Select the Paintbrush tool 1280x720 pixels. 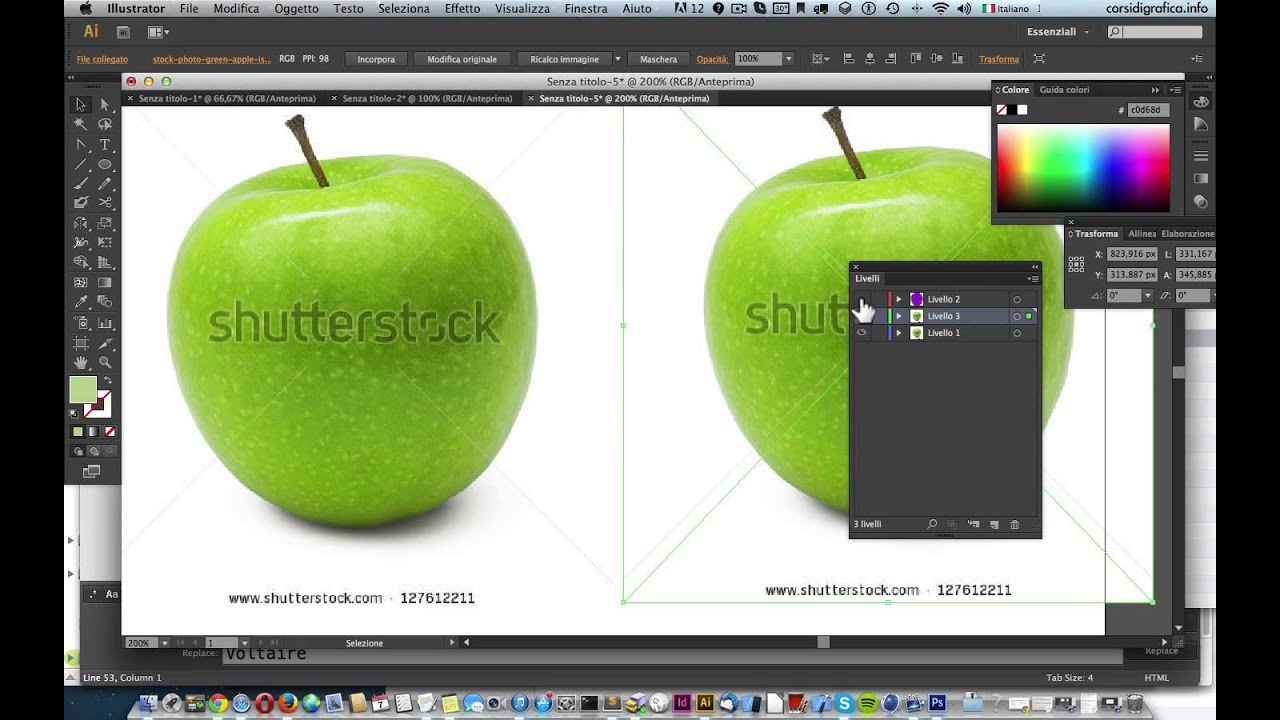(81, 183)
